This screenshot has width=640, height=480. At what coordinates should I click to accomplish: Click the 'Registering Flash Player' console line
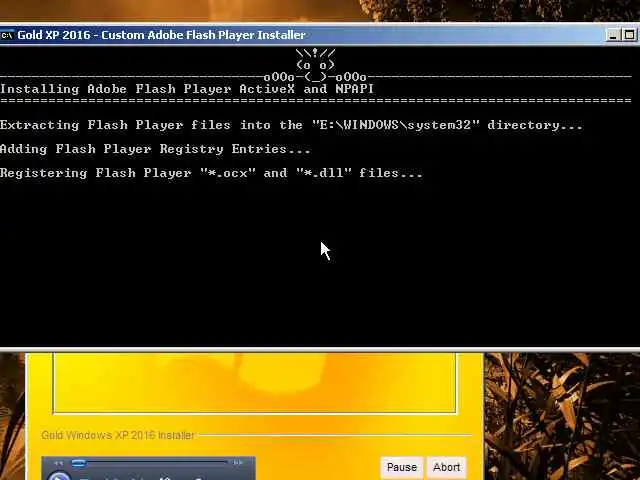(211, 173)
